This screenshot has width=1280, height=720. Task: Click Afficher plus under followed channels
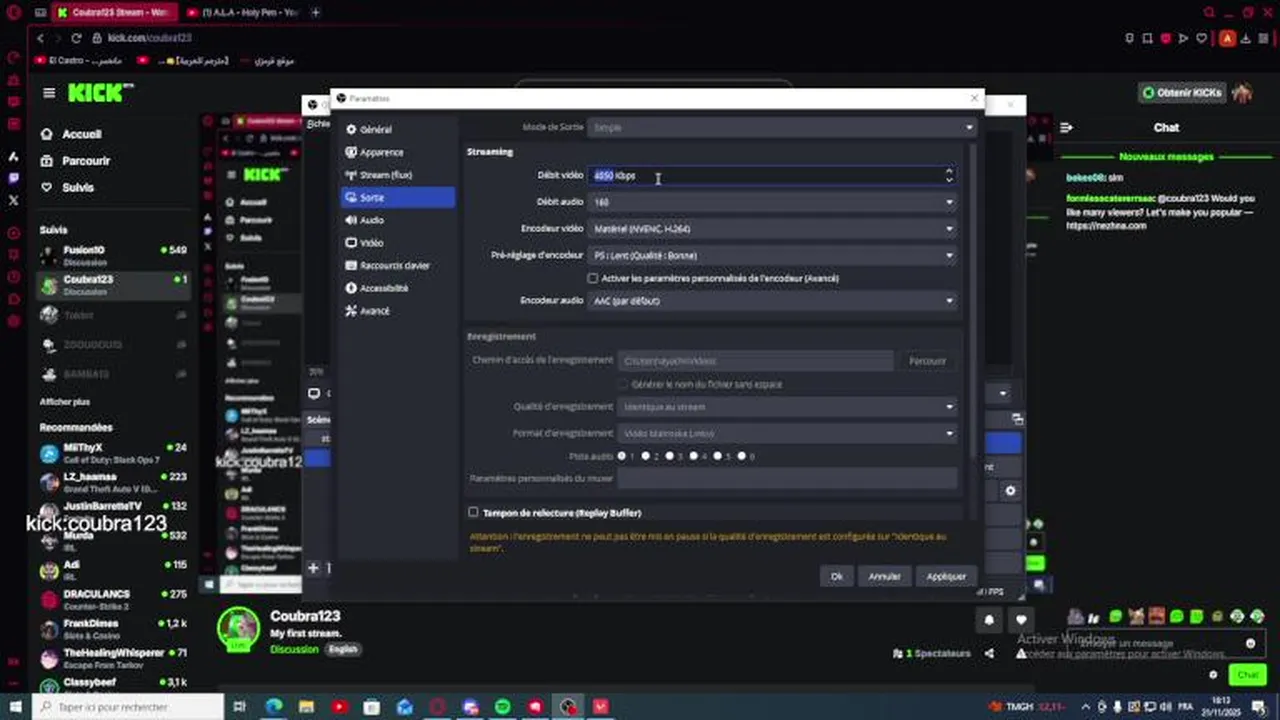coord(65,401)
